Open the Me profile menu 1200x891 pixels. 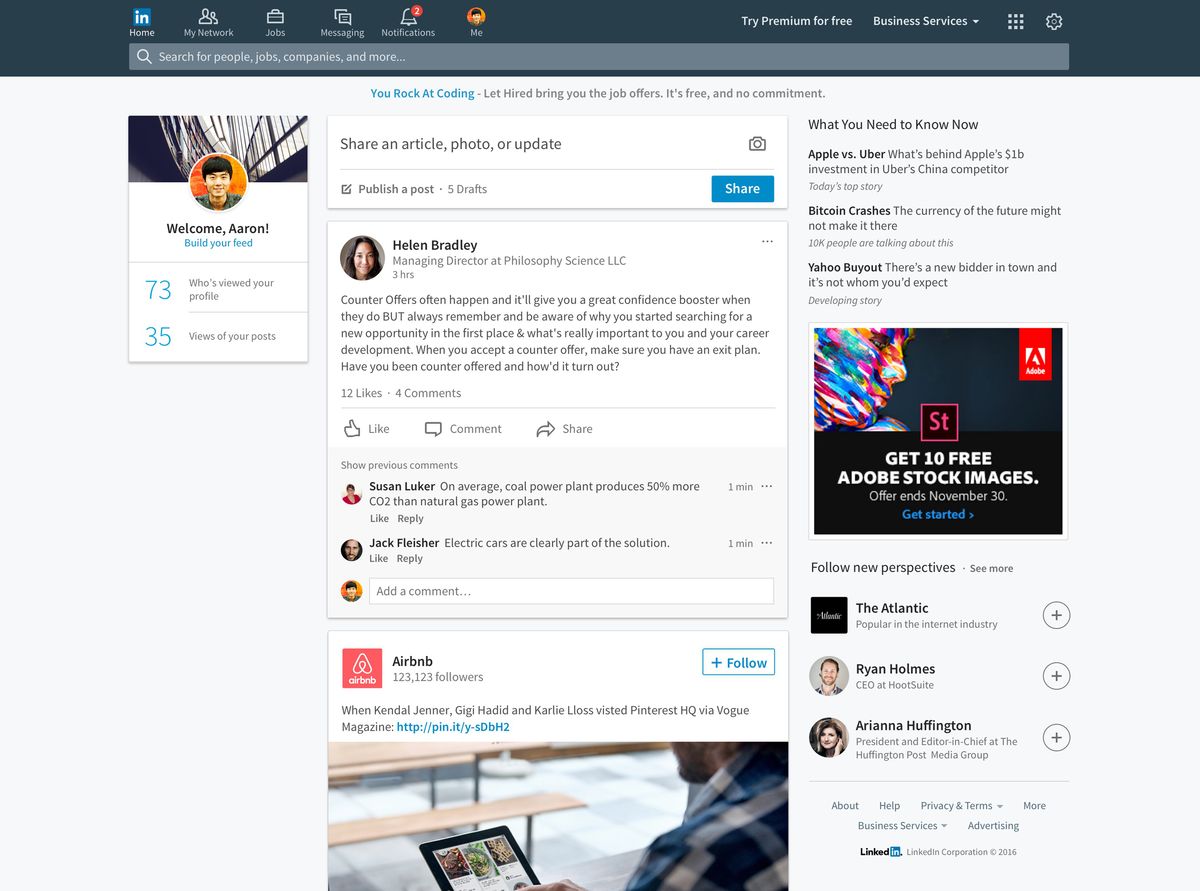476,21
